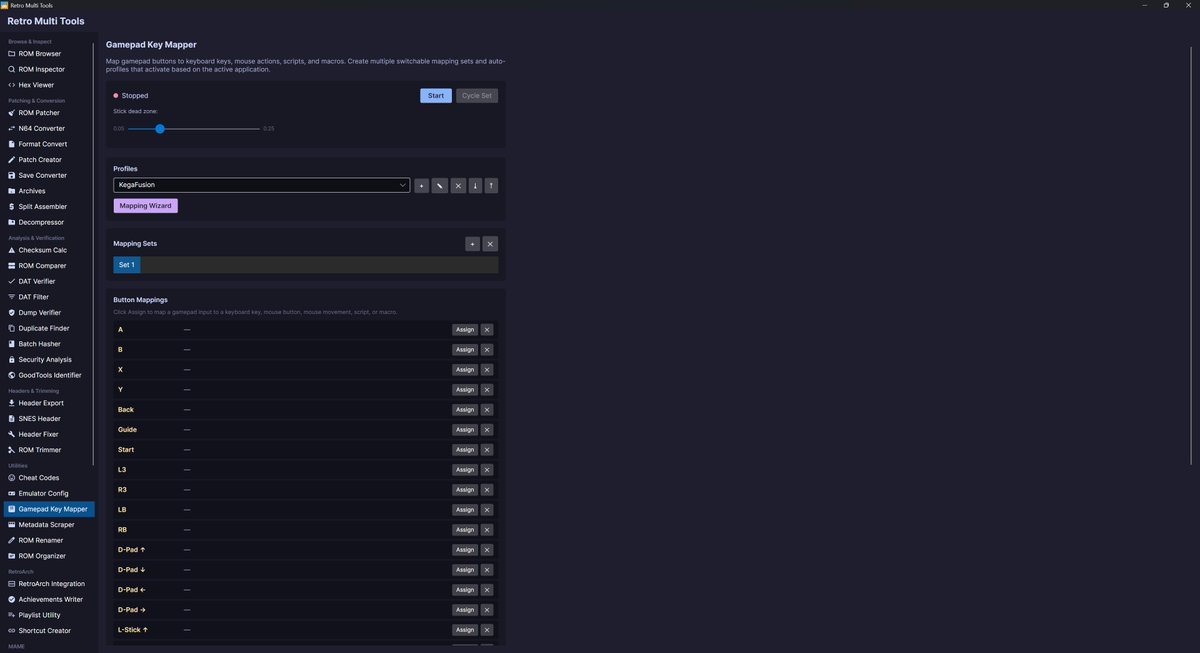Assign a mapping to RB
This screenshot has width=1200, height=653.
click(465, 530)
